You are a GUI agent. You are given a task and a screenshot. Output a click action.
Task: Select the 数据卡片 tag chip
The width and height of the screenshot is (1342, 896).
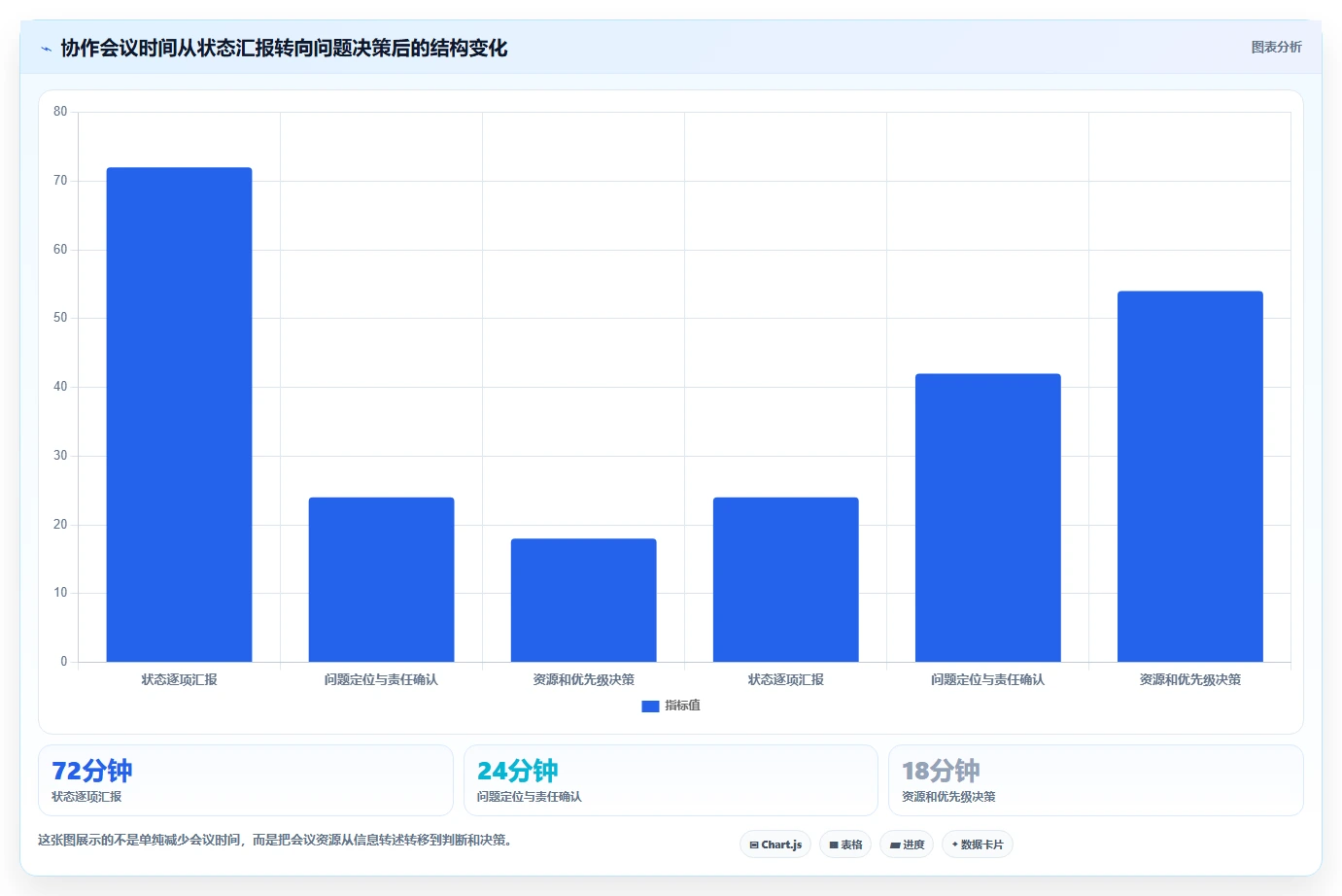[x=978, y=844]
